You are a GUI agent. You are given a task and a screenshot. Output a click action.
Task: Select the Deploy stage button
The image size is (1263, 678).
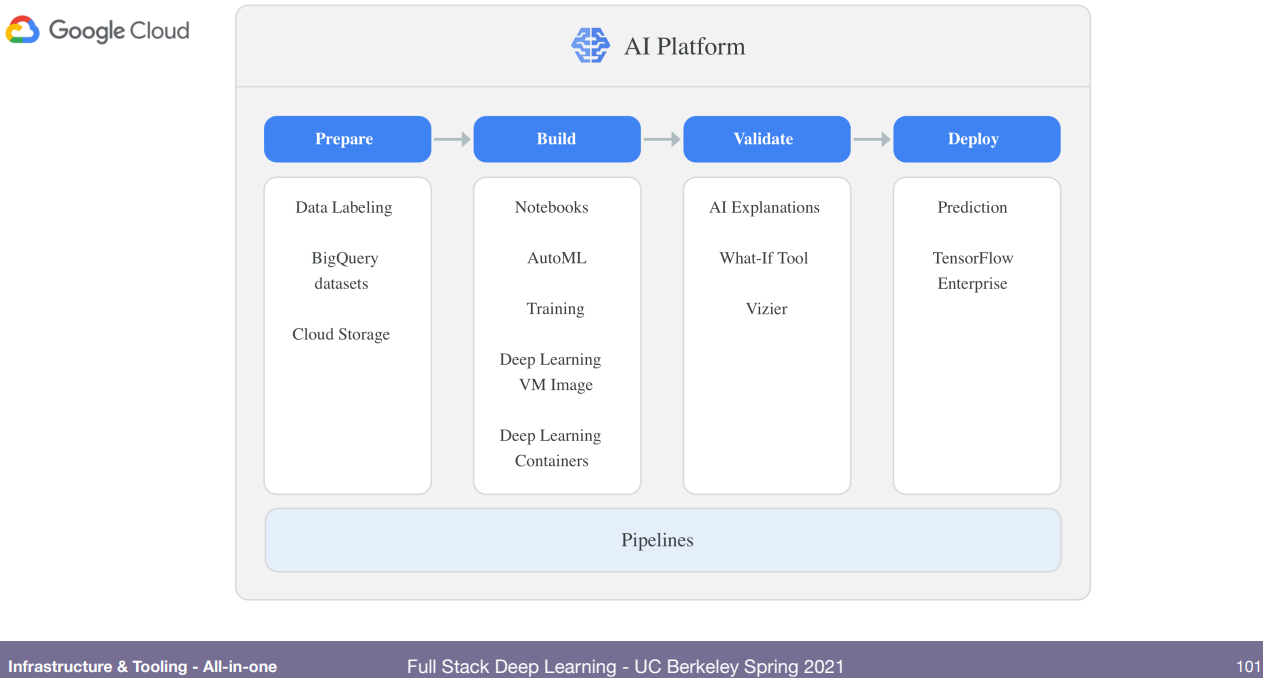(x=977, y=139)
